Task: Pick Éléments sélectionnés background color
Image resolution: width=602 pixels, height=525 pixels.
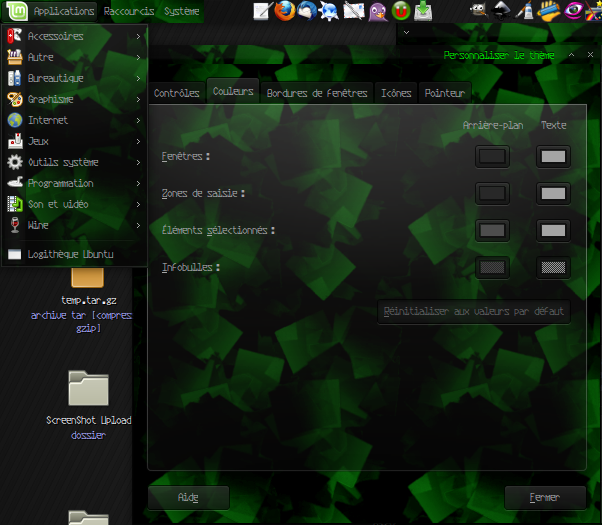Action: pos(492,230)
